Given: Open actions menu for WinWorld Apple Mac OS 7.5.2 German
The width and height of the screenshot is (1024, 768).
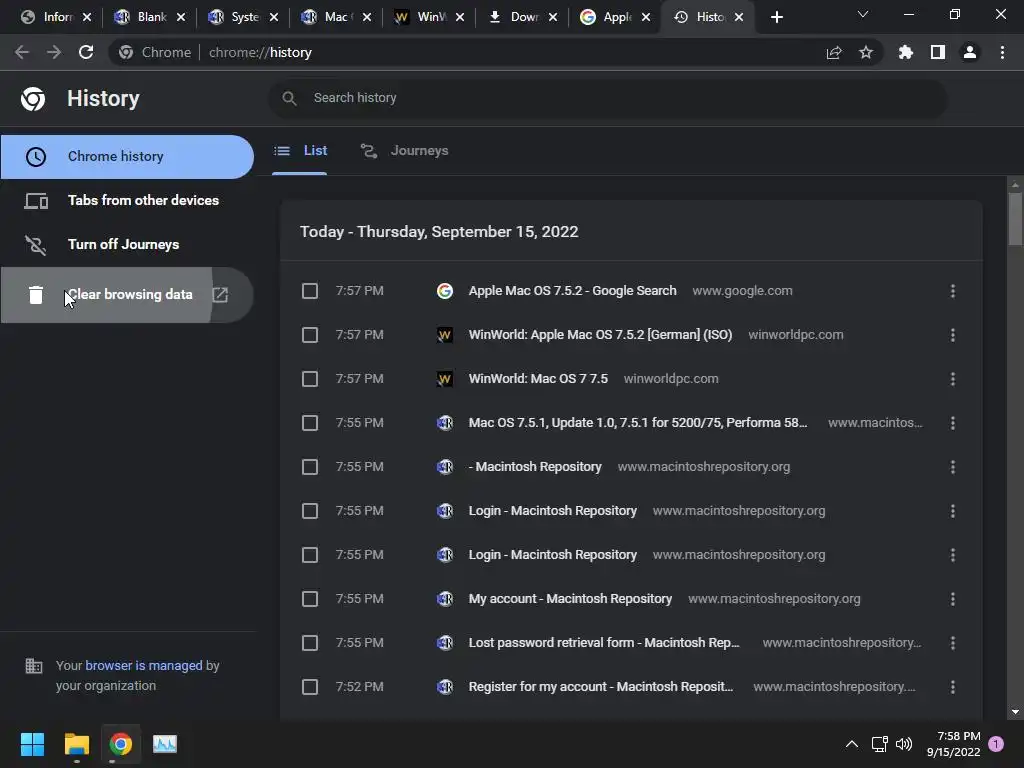Looking at the screenshot, I should tap(953, 335).
